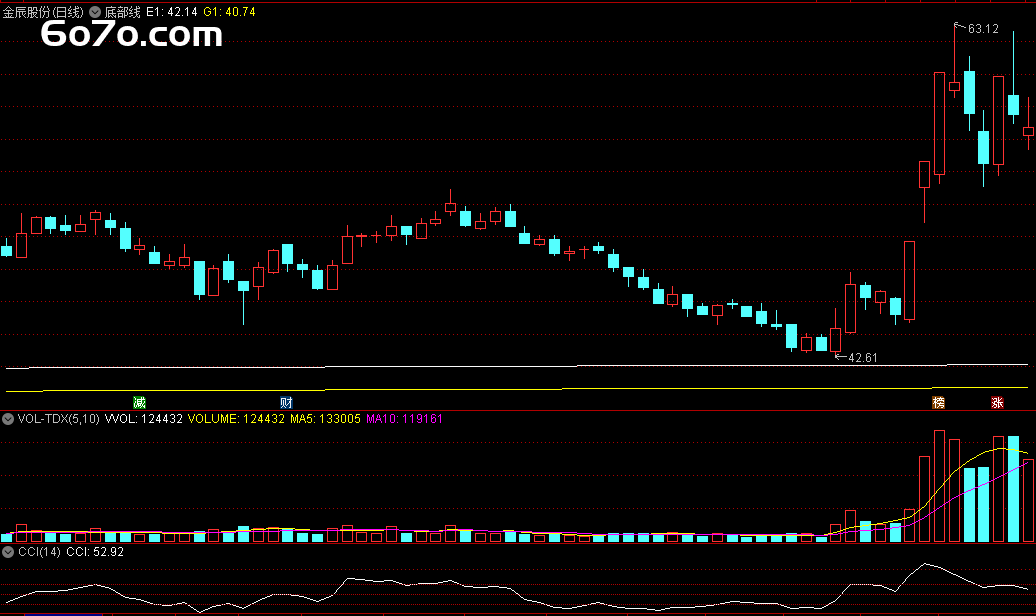Click the yellow VOLUME: 124432 readout
1036x616 pixels.
[x=237, y=419]
